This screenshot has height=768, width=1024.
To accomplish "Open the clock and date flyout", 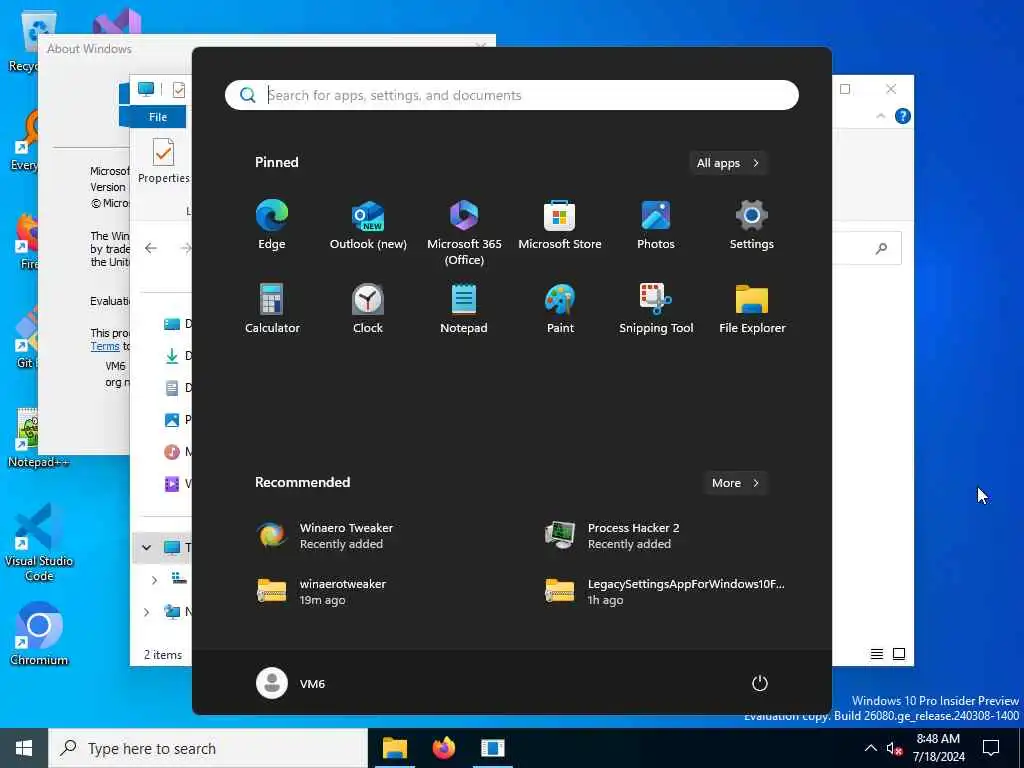I will (938, 748).
